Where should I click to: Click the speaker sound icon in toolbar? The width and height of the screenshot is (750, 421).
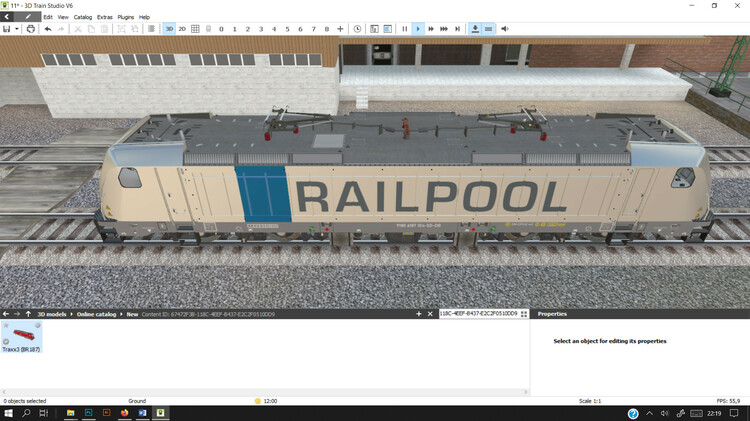(x=504, y=29)
